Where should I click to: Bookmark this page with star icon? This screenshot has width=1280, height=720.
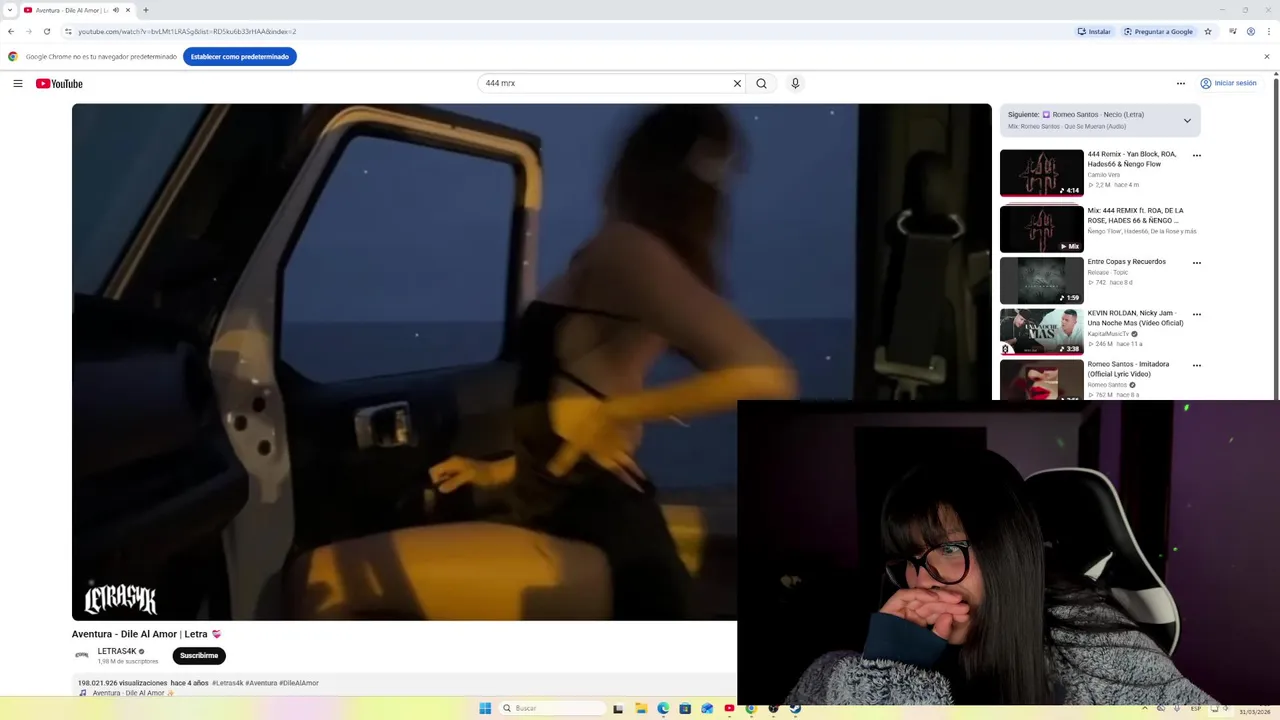coord(1210,31)
